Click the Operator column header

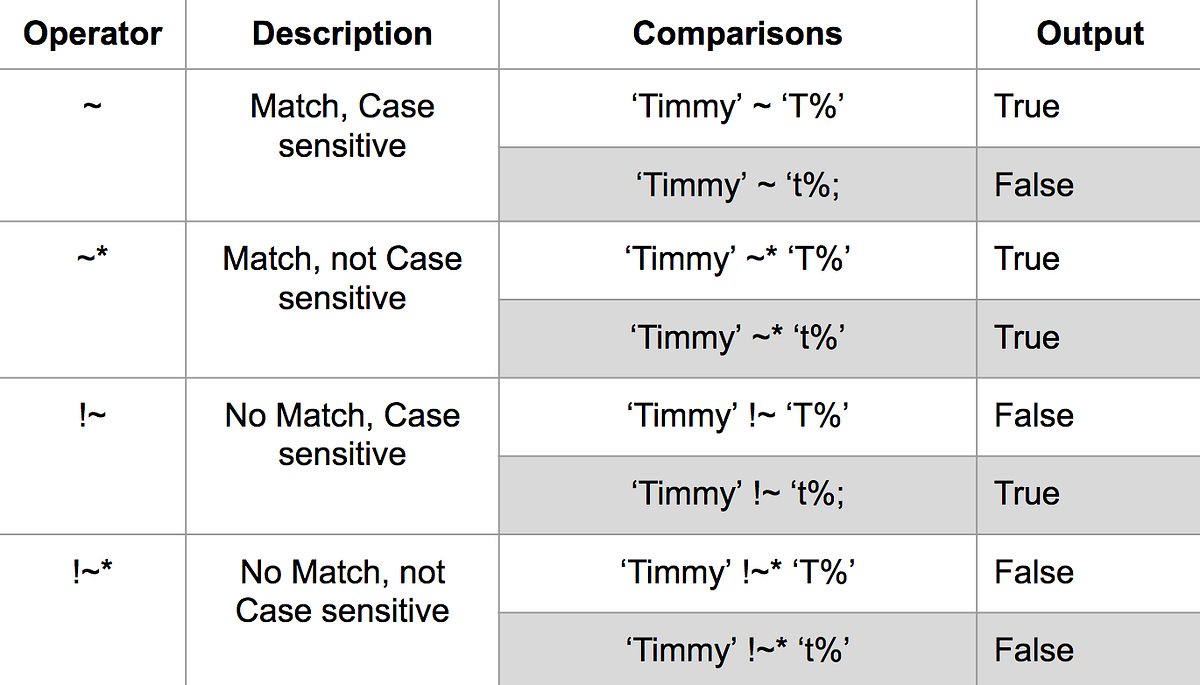click(x=92, y=34)
